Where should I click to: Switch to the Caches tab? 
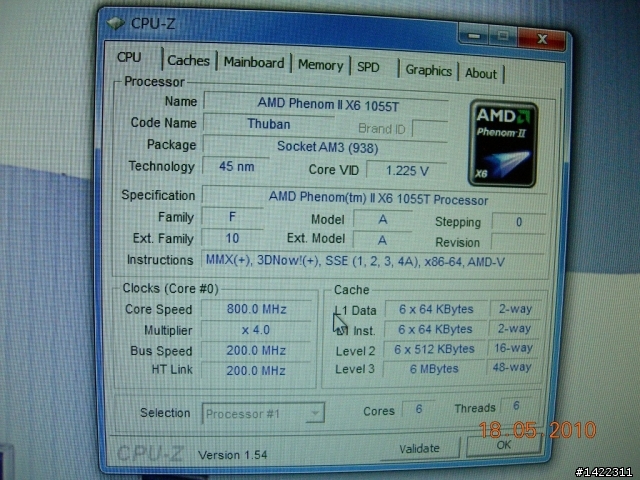(189, 61)
